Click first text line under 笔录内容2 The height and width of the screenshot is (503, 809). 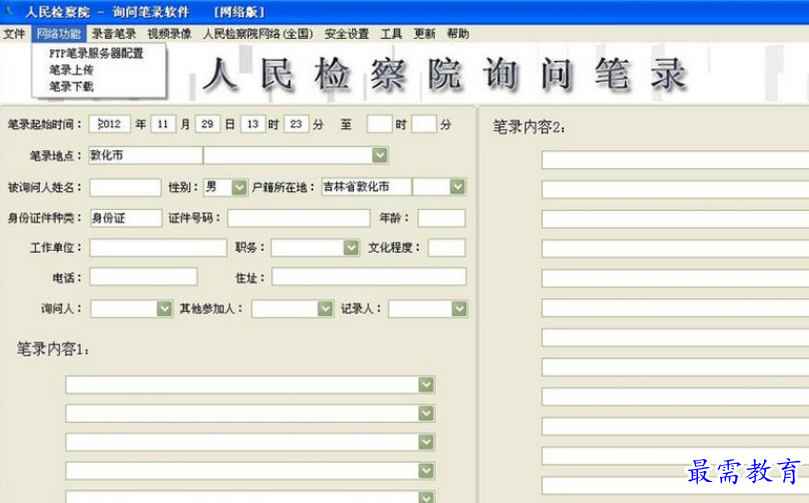(x=675, y=160)
